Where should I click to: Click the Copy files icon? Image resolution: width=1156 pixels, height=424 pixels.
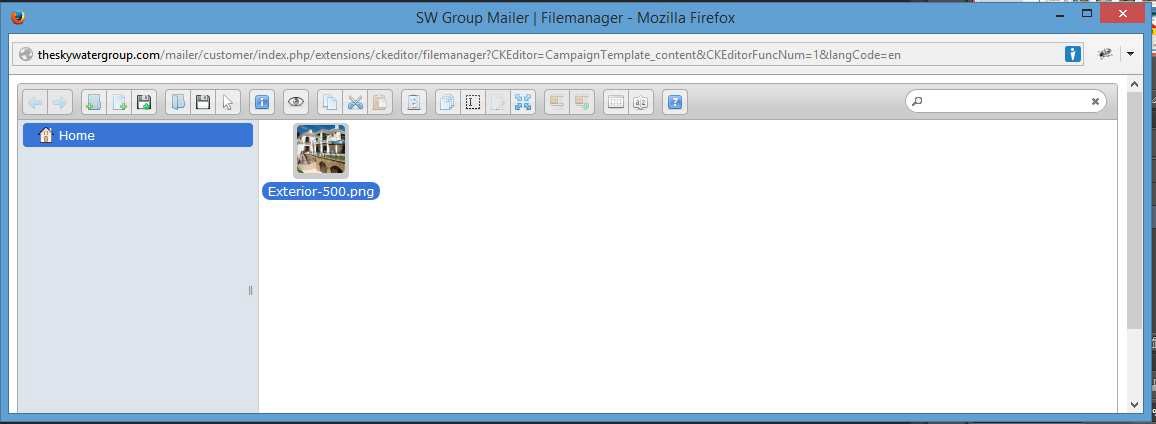pos(331,102)
